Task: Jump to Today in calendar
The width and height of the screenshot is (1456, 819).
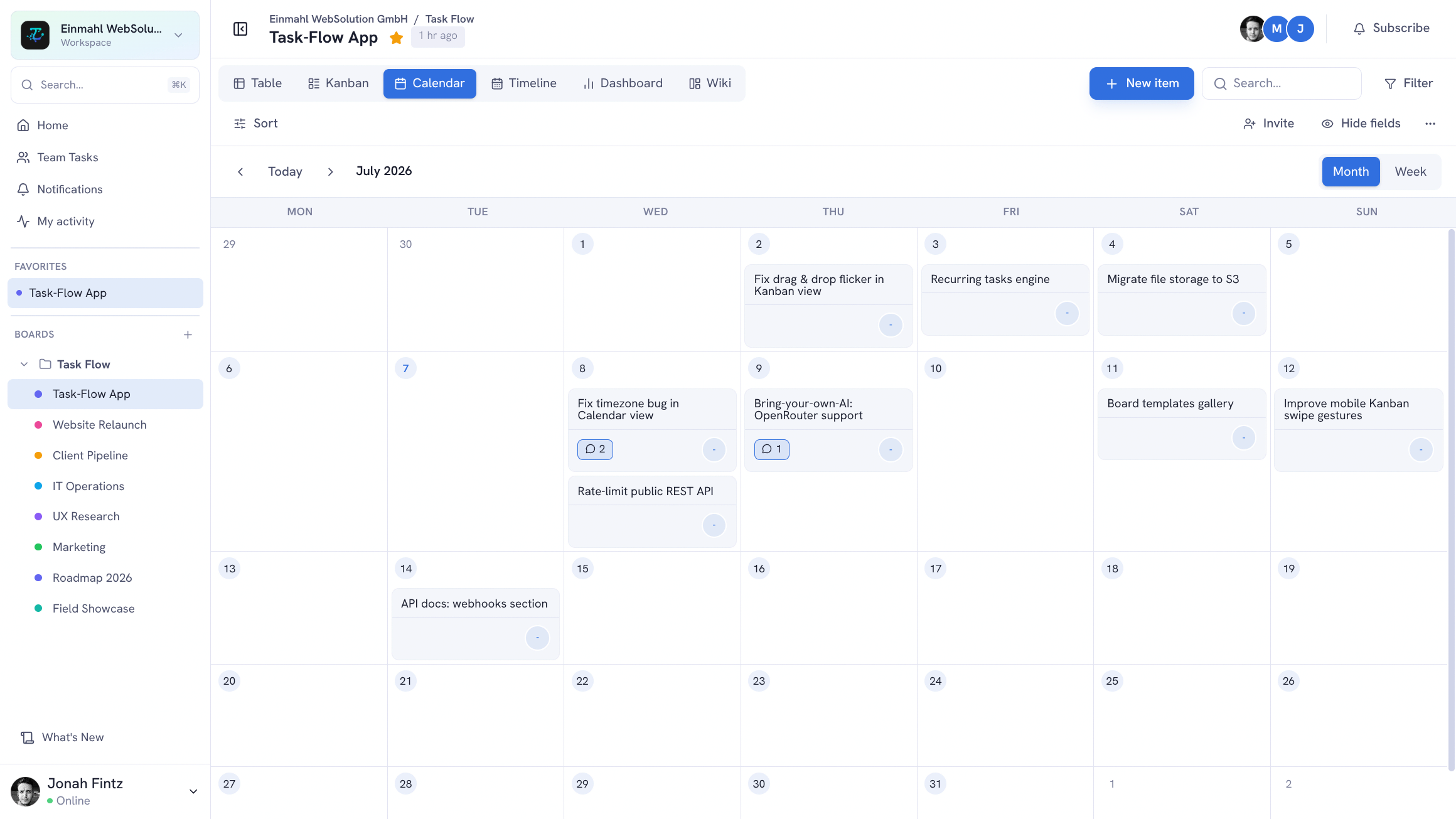Action: (x=285, y=172)
